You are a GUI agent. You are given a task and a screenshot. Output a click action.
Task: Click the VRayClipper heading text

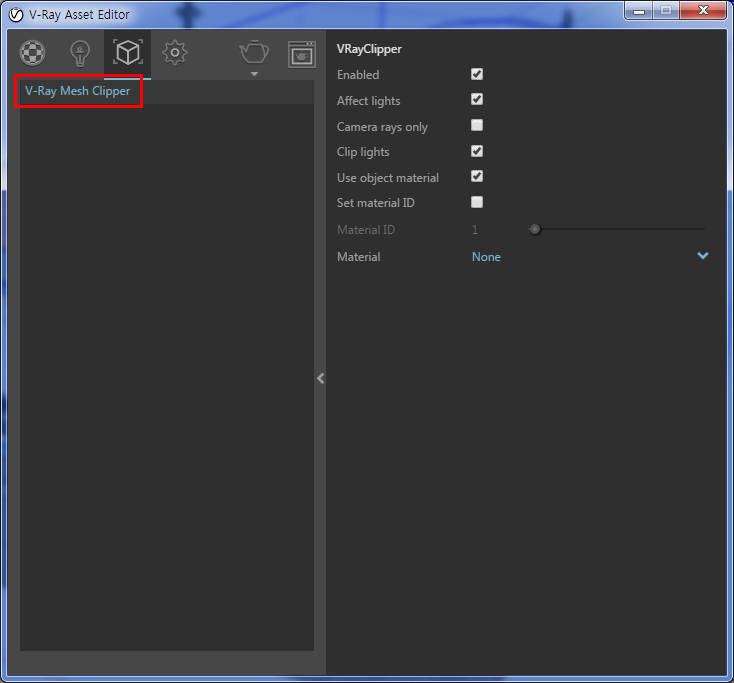pos(369,49)
